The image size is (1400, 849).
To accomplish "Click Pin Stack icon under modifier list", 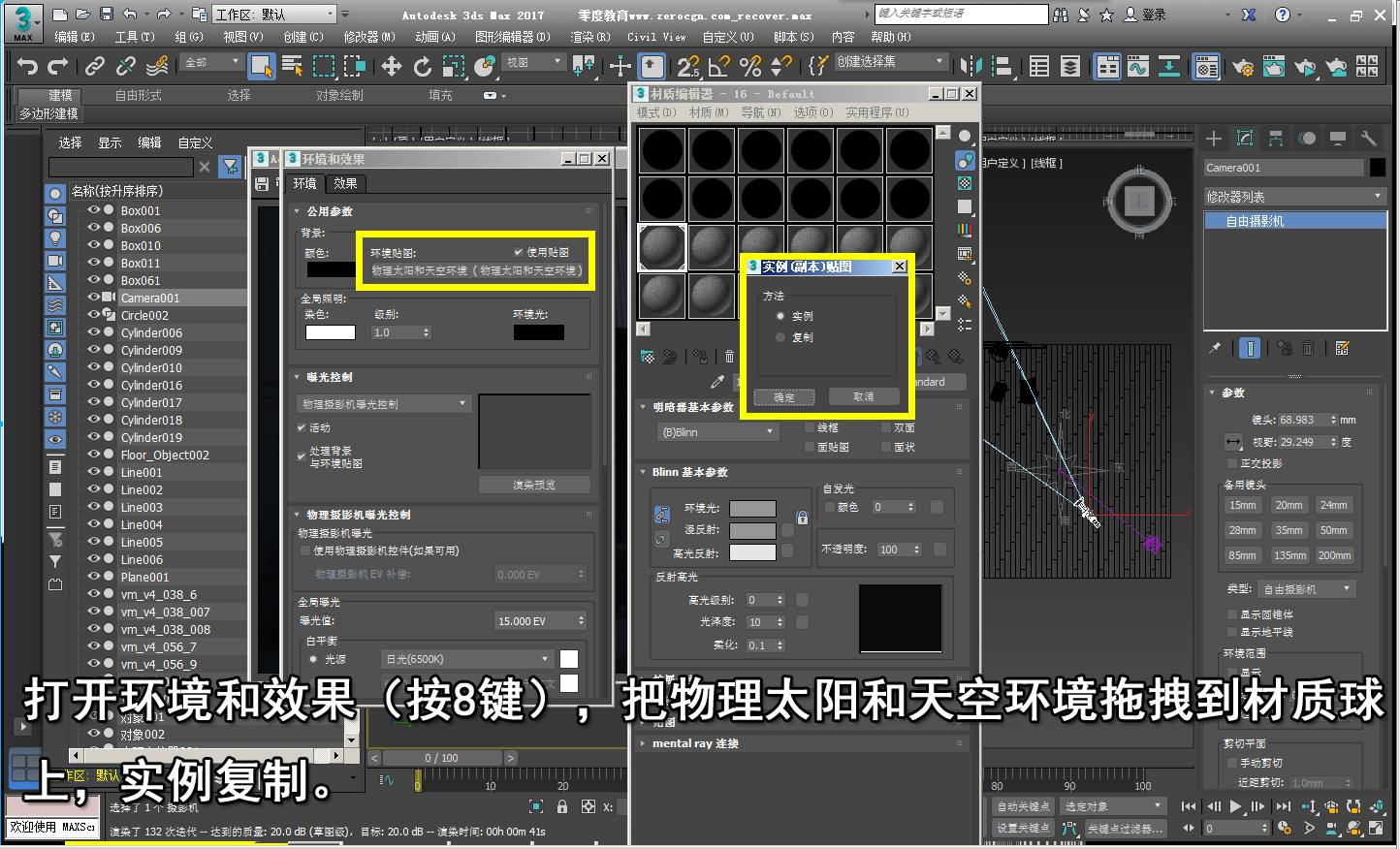I will pyautogui.click(x=1215, y=348).
